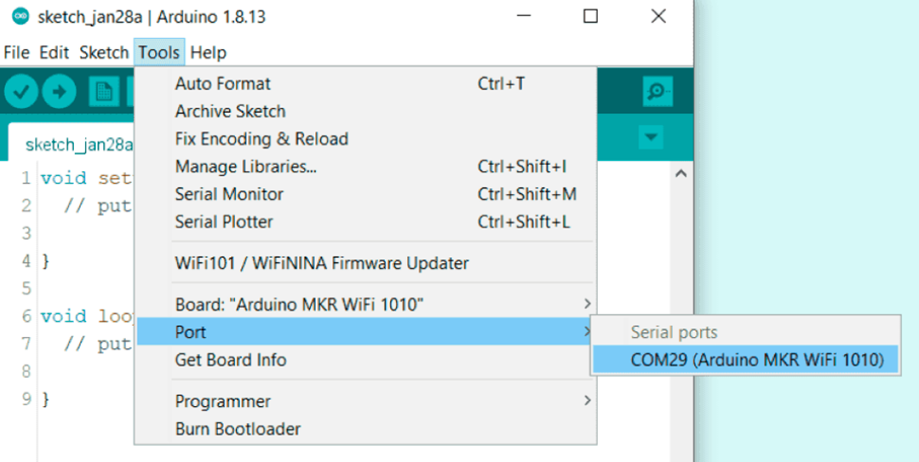The width and height of the screenshot is (919, 462).
Task: Click the editor scrollbar up arrow
Action: pos(681,174)
